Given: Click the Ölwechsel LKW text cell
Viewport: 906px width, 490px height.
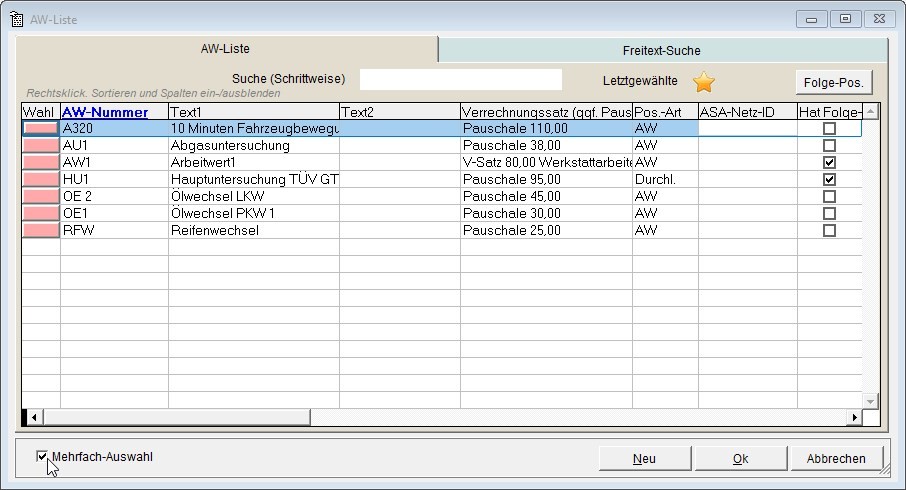Looking at the screenshot, I should (254, 196).
